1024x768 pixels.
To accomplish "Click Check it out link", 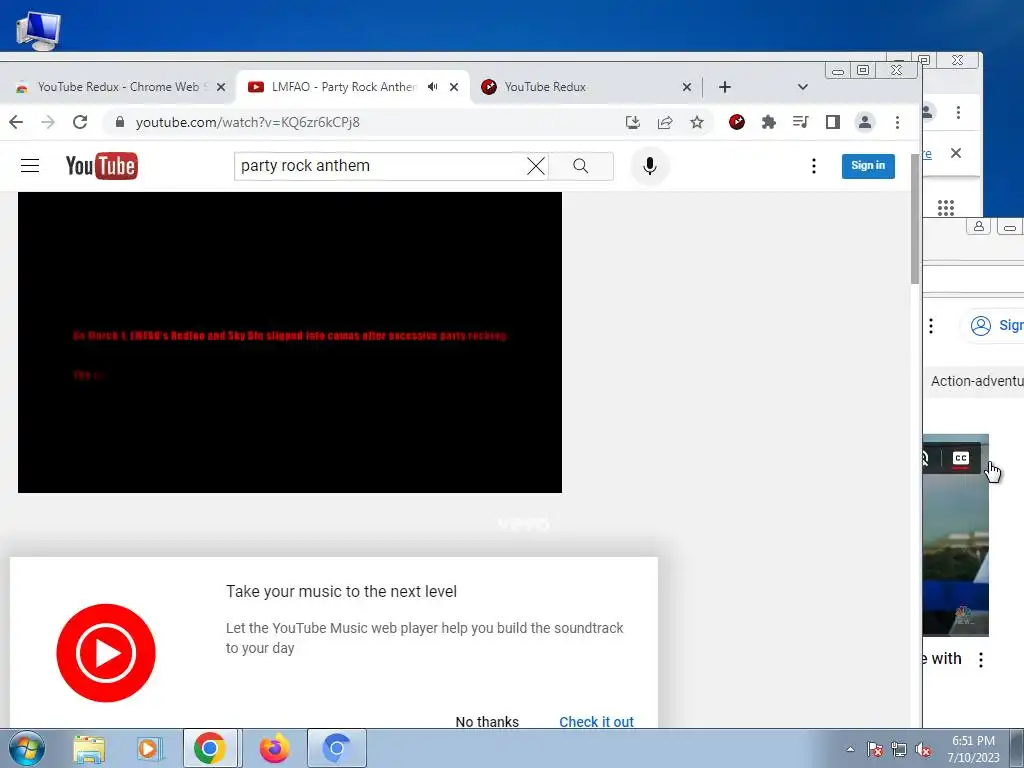I will (x=596, y=721).
